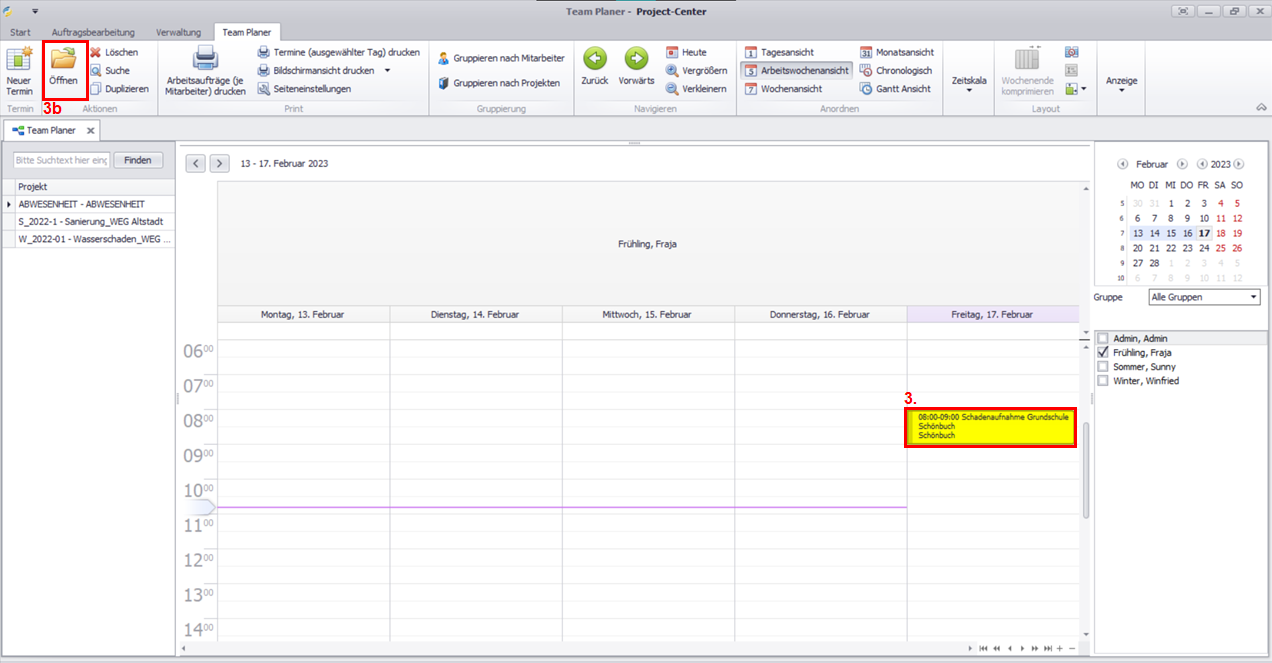Viewport: 1272px width, 663px height.
Task: Click the Löschen delete icon
Action: tap(96, 52)
